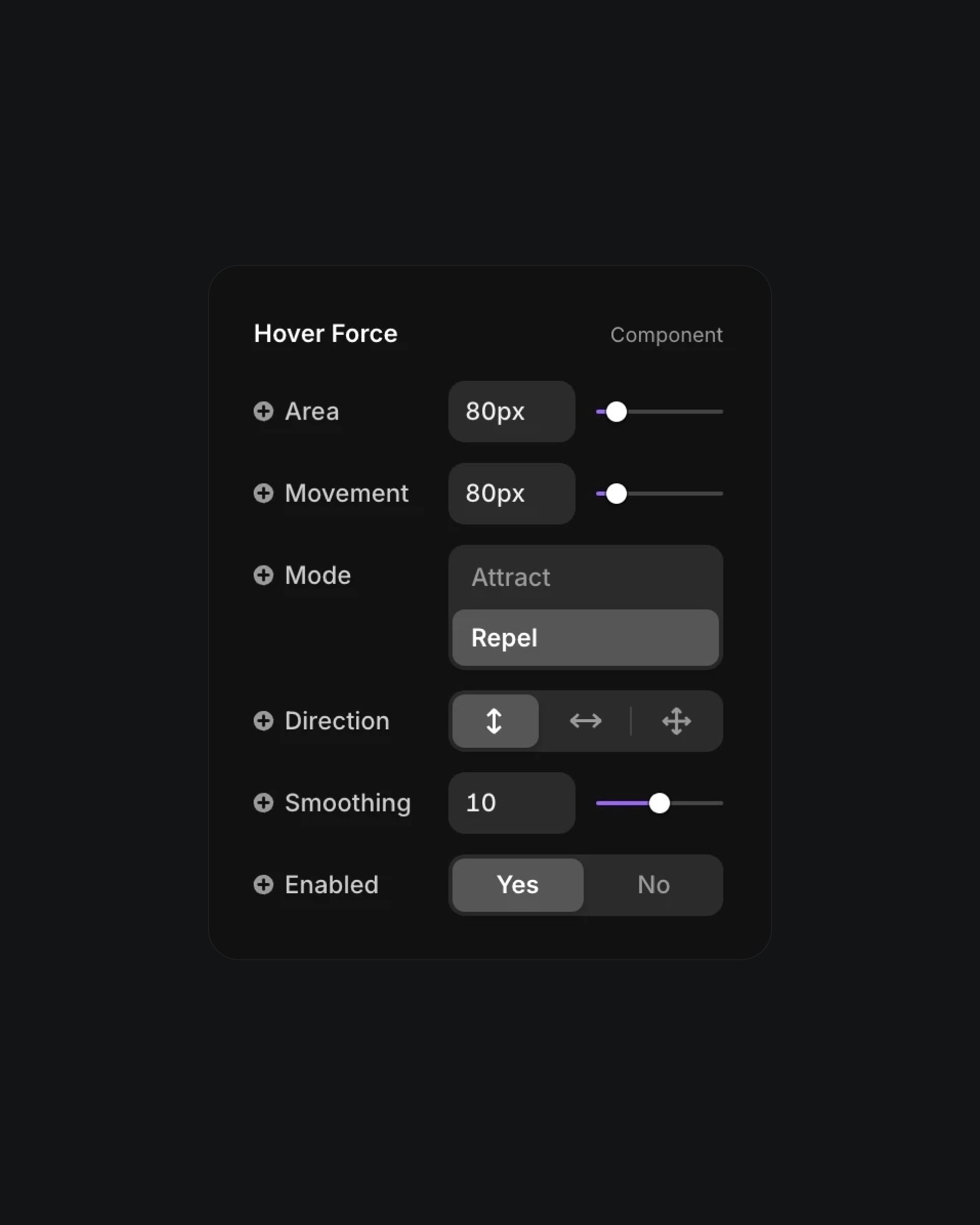This screenshot has width=980, height=1225.
Task: Choose Repel in the Mode list
Action: [x=585, y=638]
